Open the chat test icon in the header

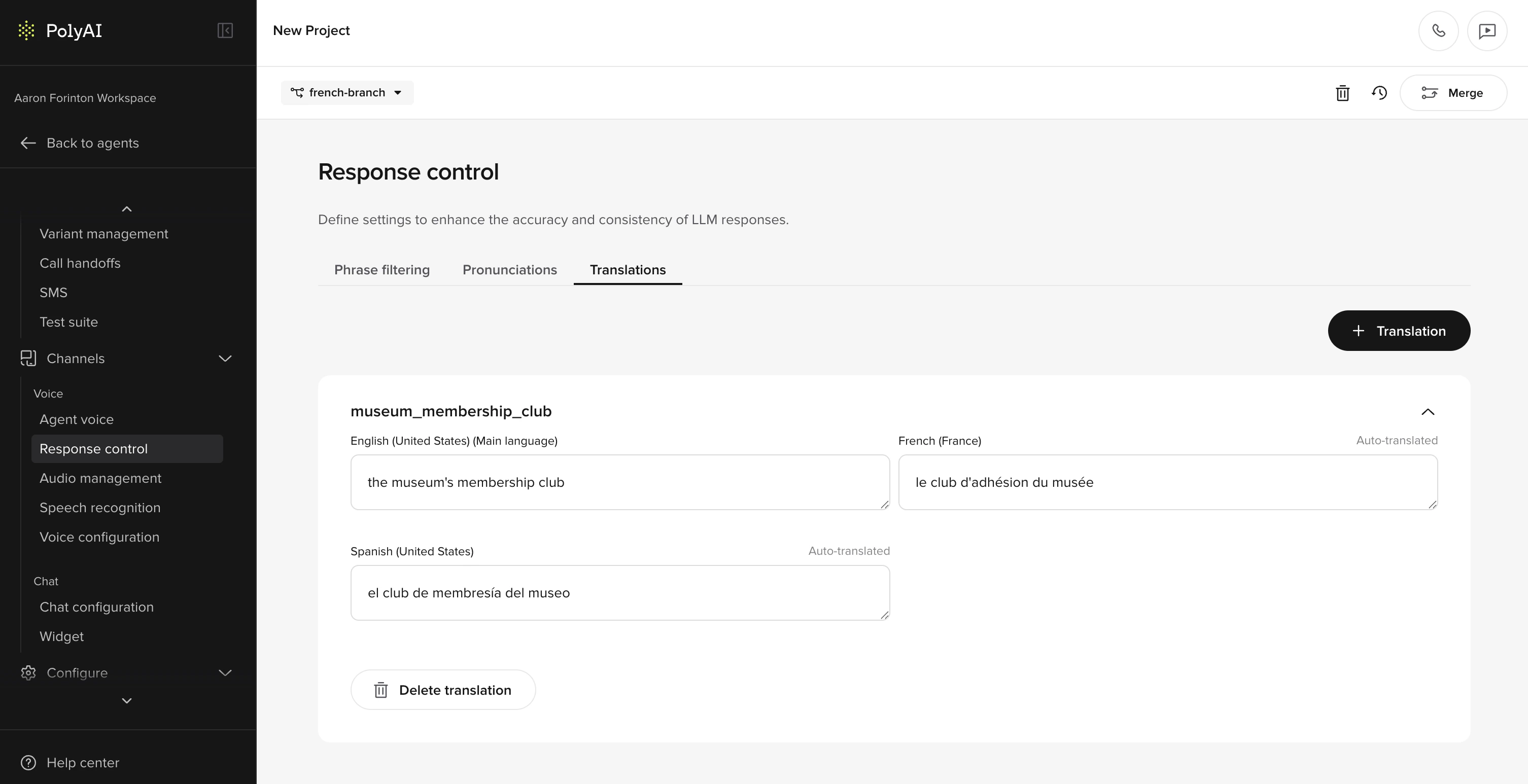[1487, 30]
